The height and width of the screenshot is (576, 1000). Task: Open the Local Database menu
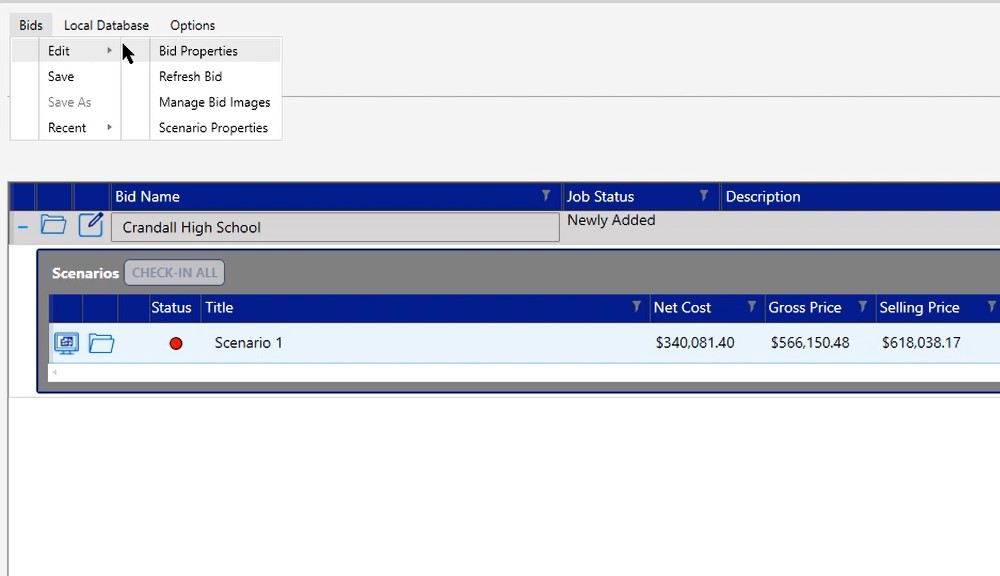[106, 25]
